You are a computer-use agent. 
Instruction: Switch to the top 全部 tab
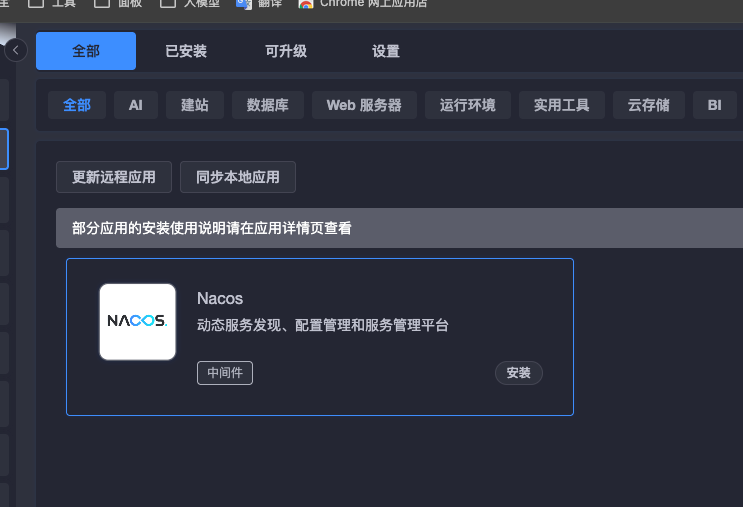86,51
